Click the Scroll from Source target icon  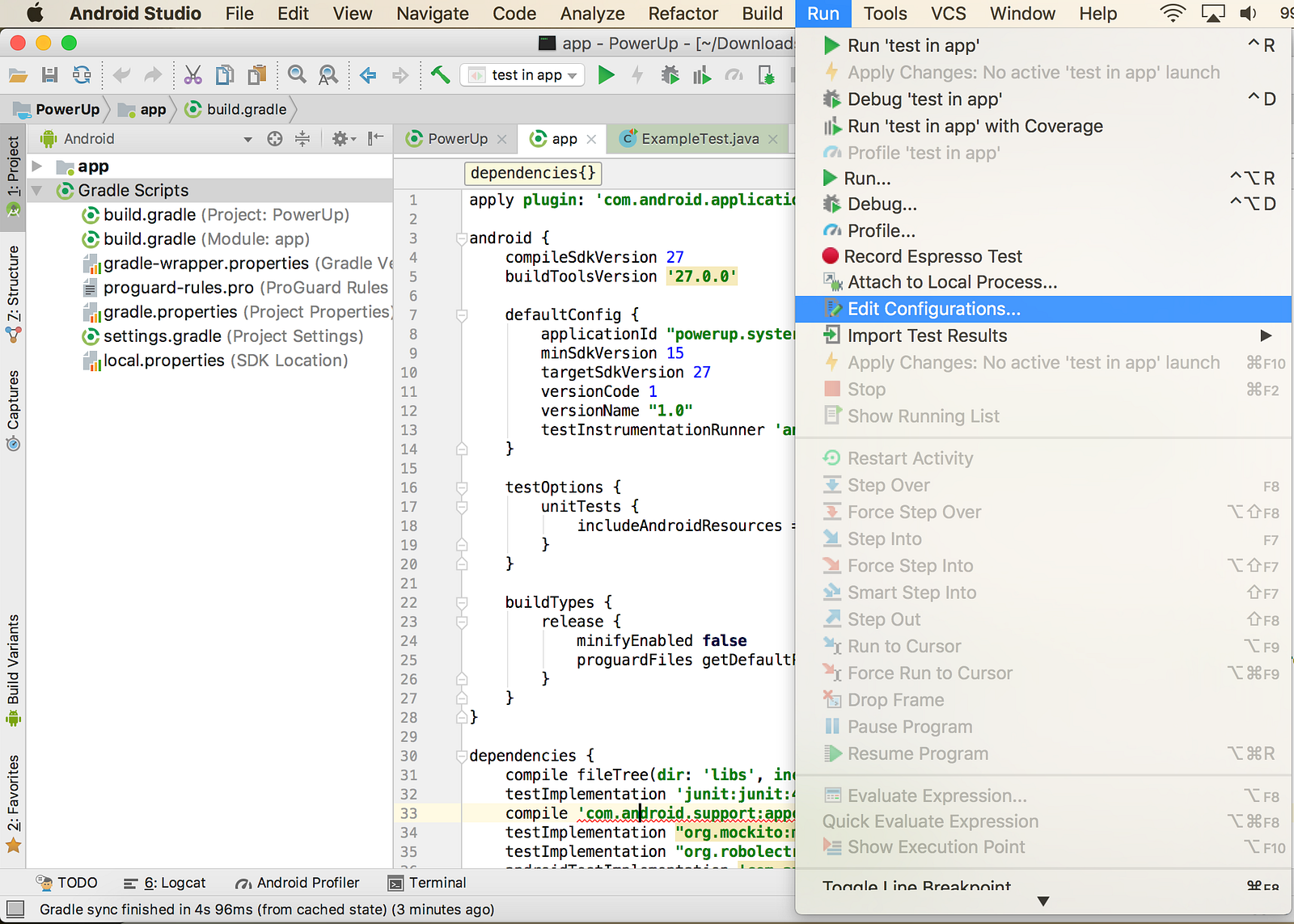275,139
